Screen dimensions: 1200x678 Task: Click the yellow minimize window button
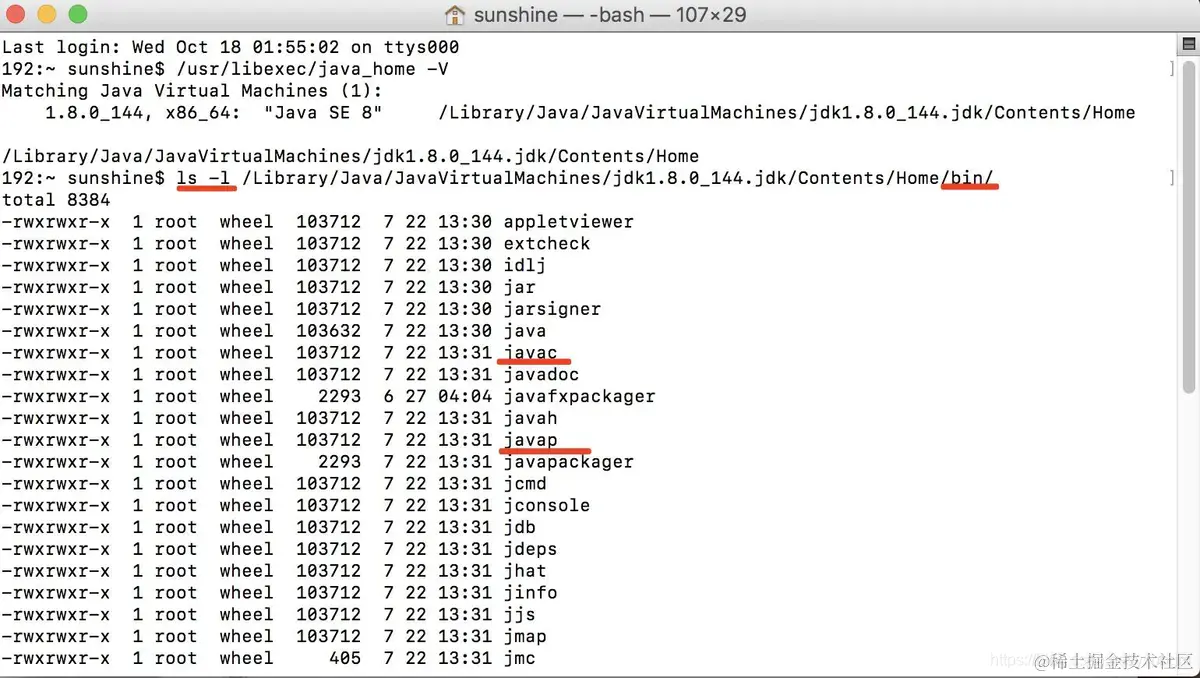[x=47, y=15]
